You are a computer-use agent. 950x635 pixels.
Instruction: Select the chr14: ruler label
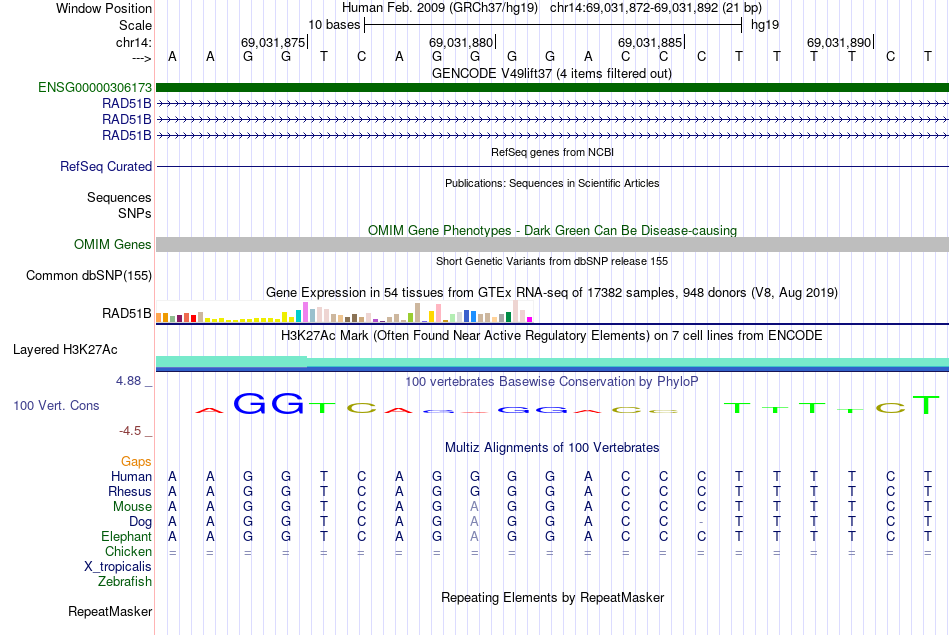click(x=133, y=42)
